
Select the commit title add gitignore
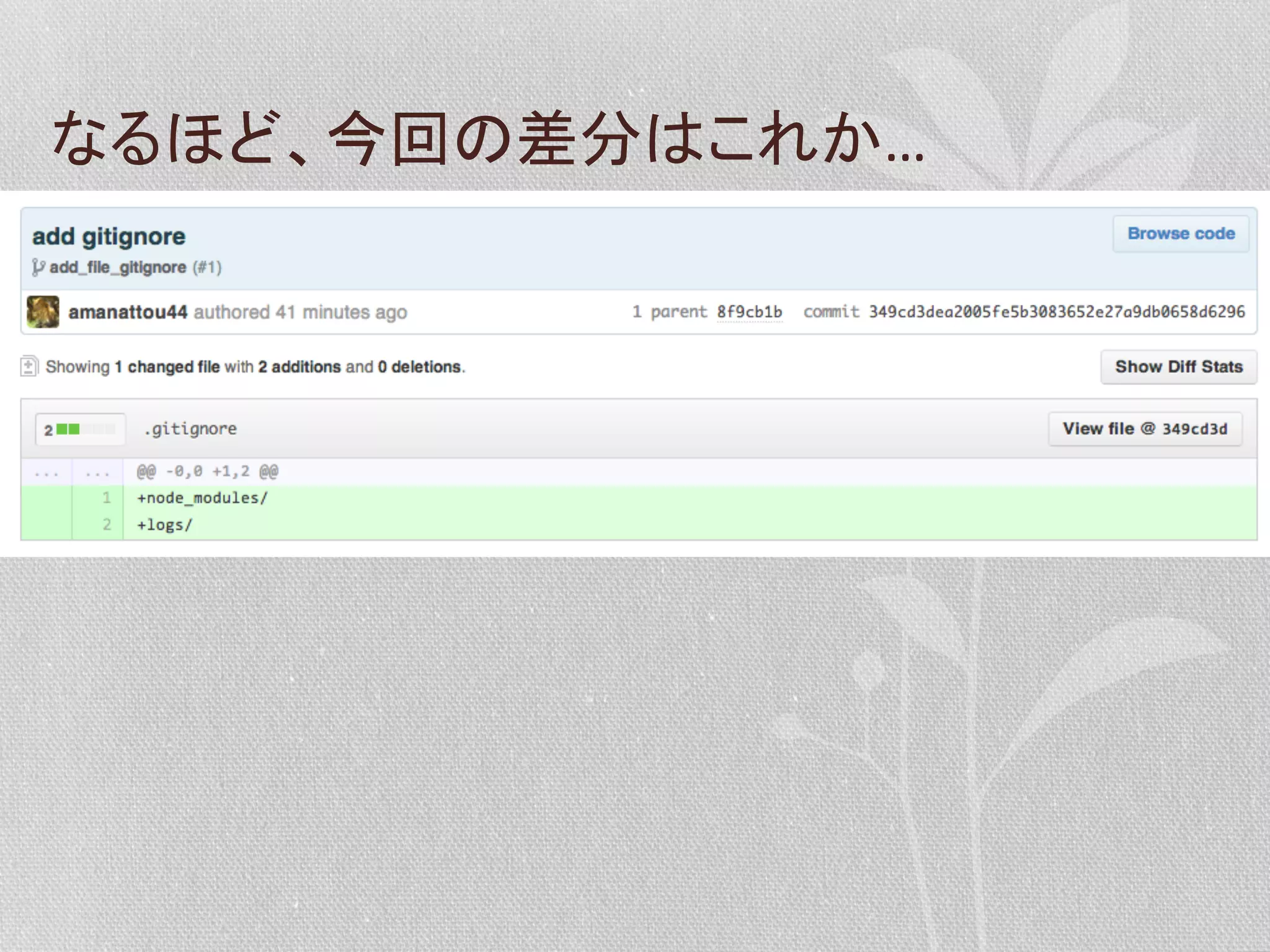click(x=109, y=236)
